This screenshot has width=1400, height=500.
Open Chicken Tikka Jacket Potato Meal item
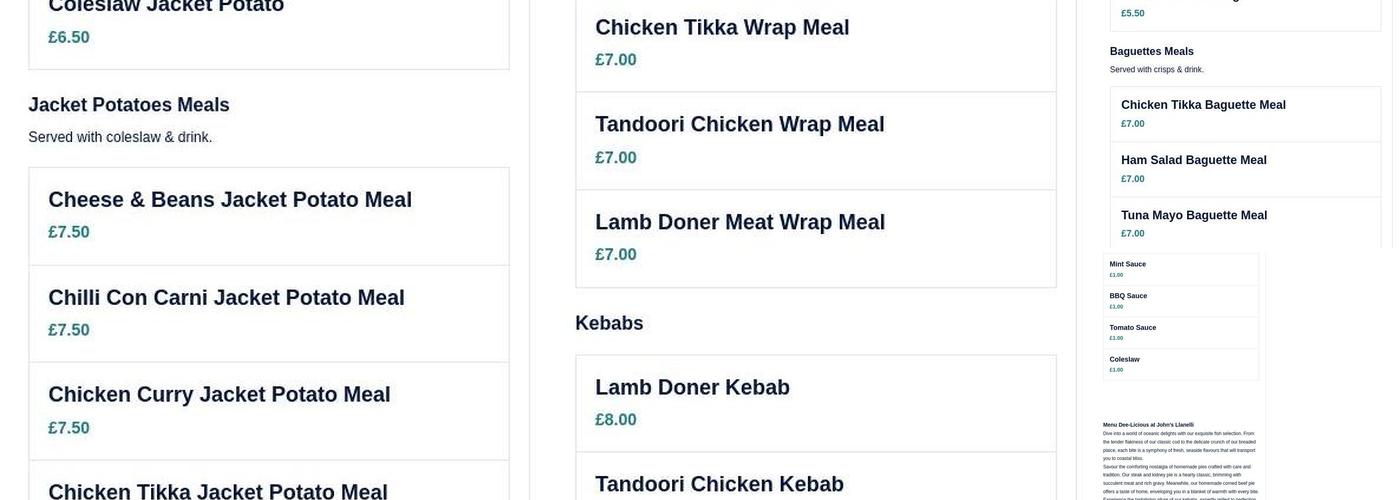click(x=268, y=487)
